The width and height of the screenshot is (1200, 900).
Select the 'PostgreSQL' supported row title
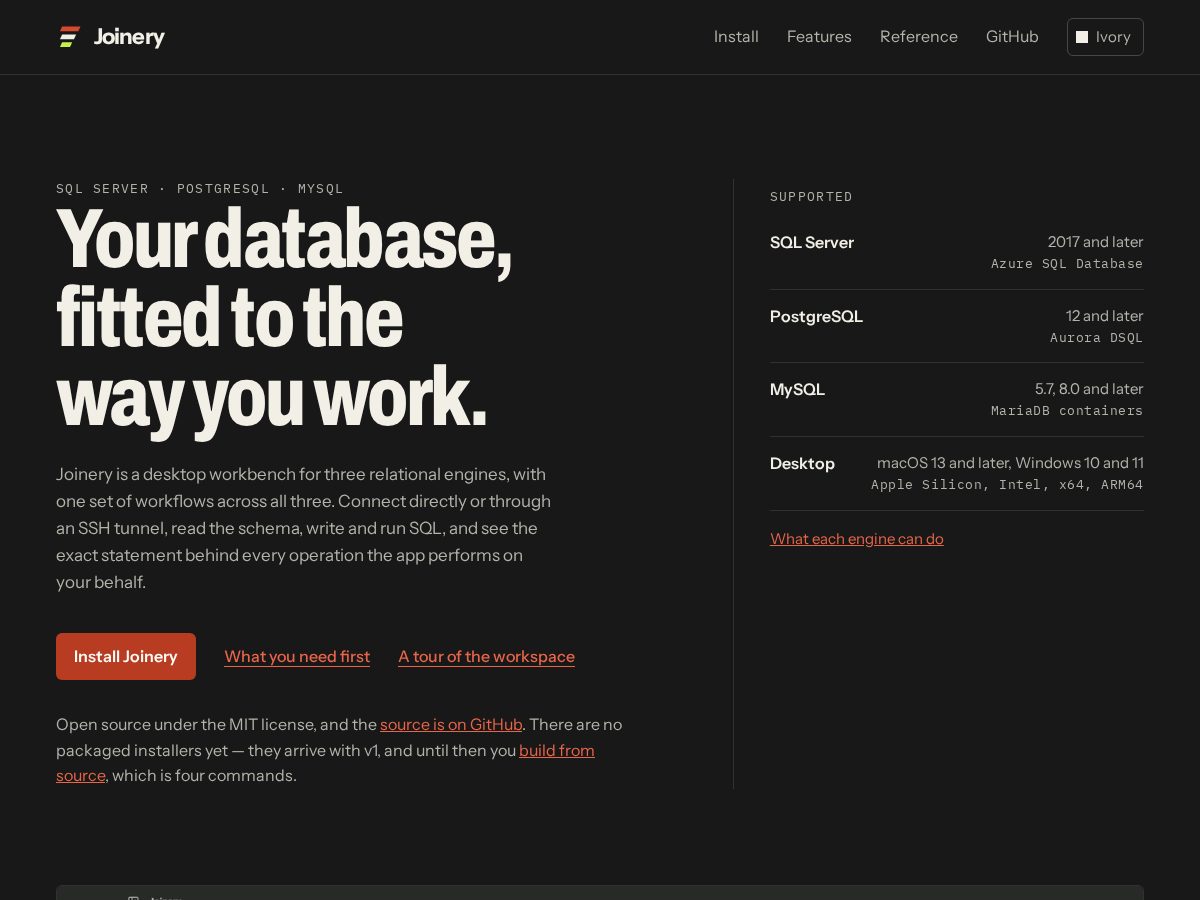click(x=816, y=316)
